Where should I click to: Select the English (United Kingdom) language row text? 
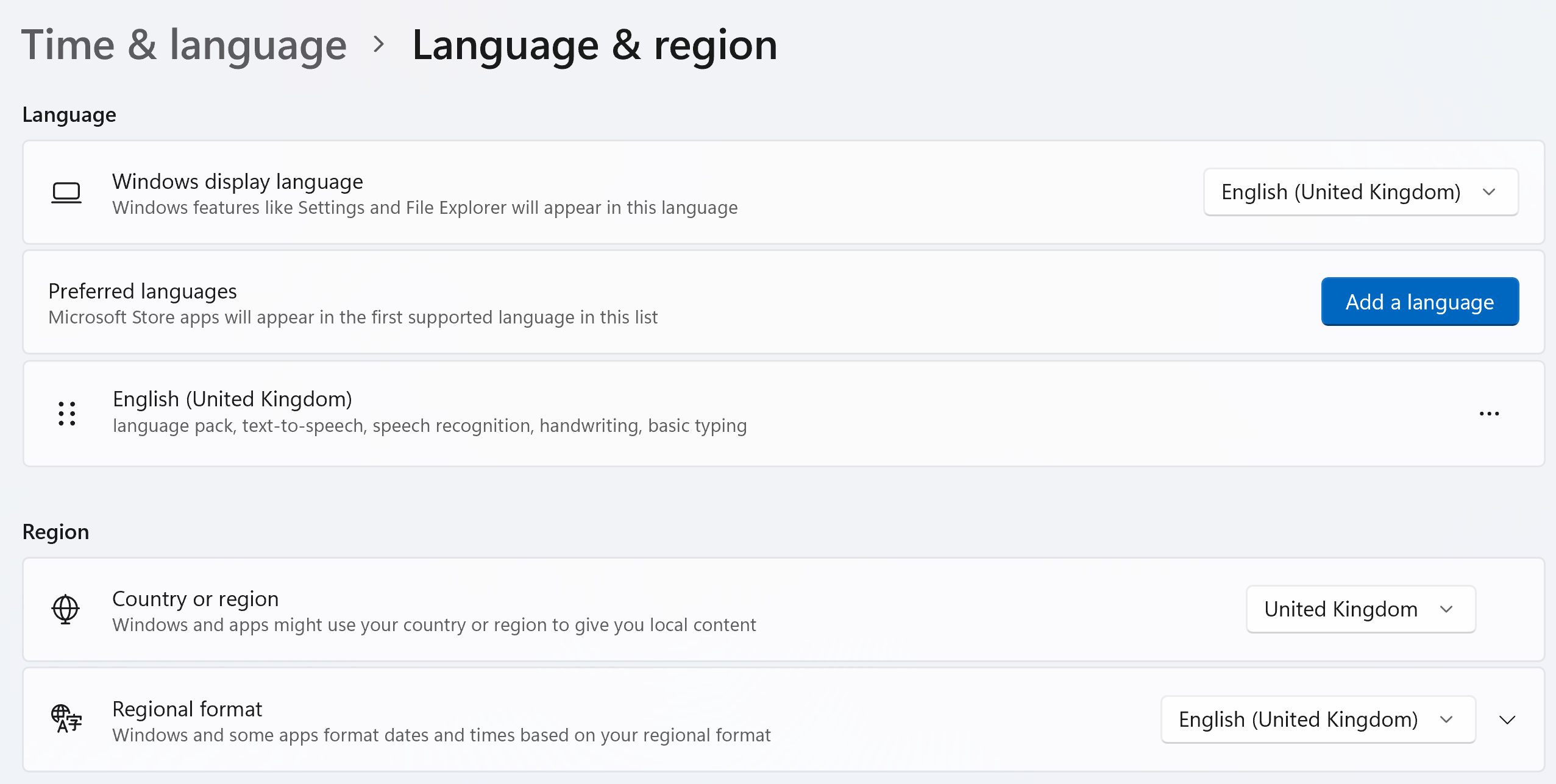[x=232, y=399]
